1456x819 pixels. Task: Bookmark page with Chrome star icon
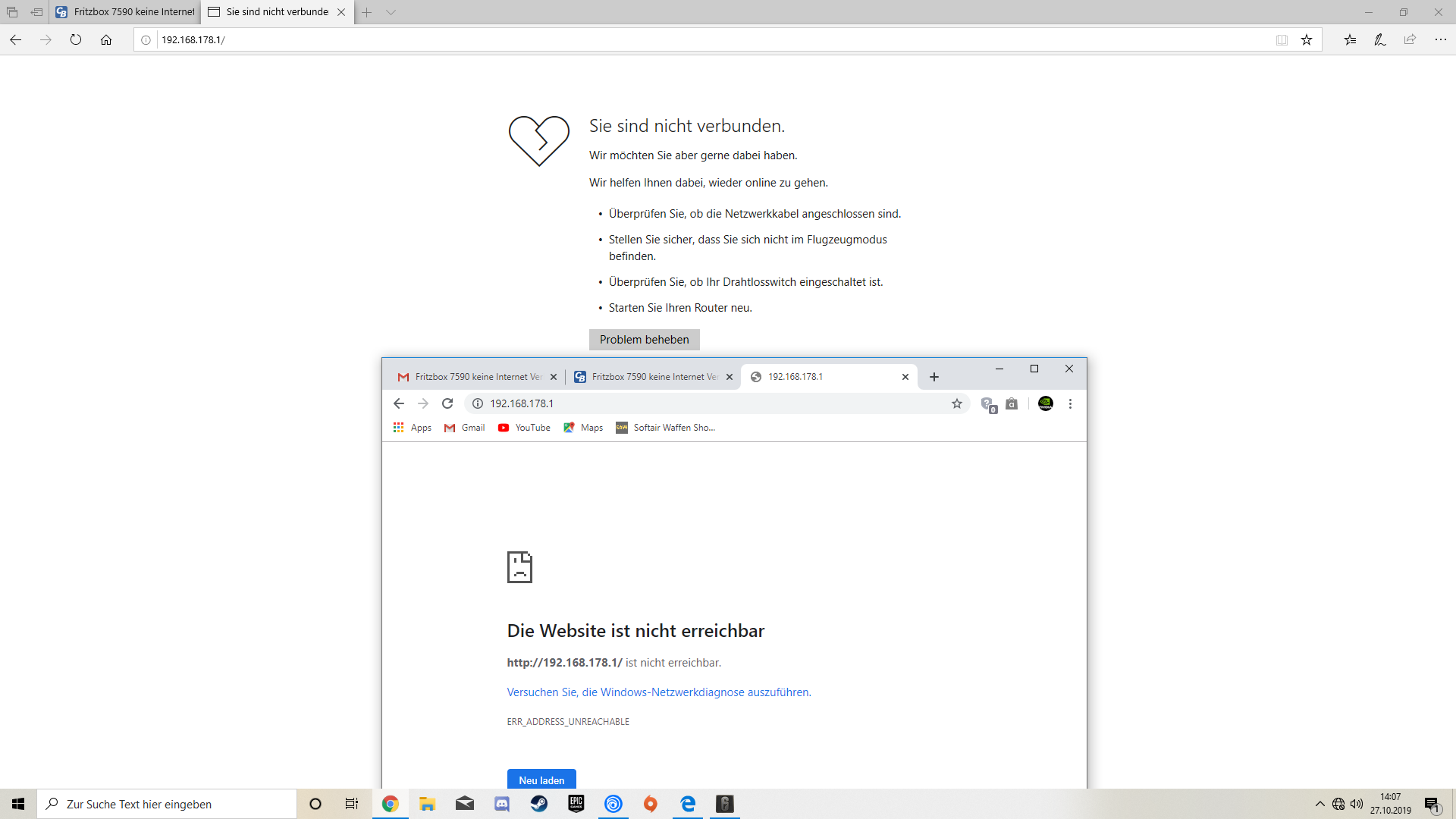pyautogui.click(x=957, y=403)
